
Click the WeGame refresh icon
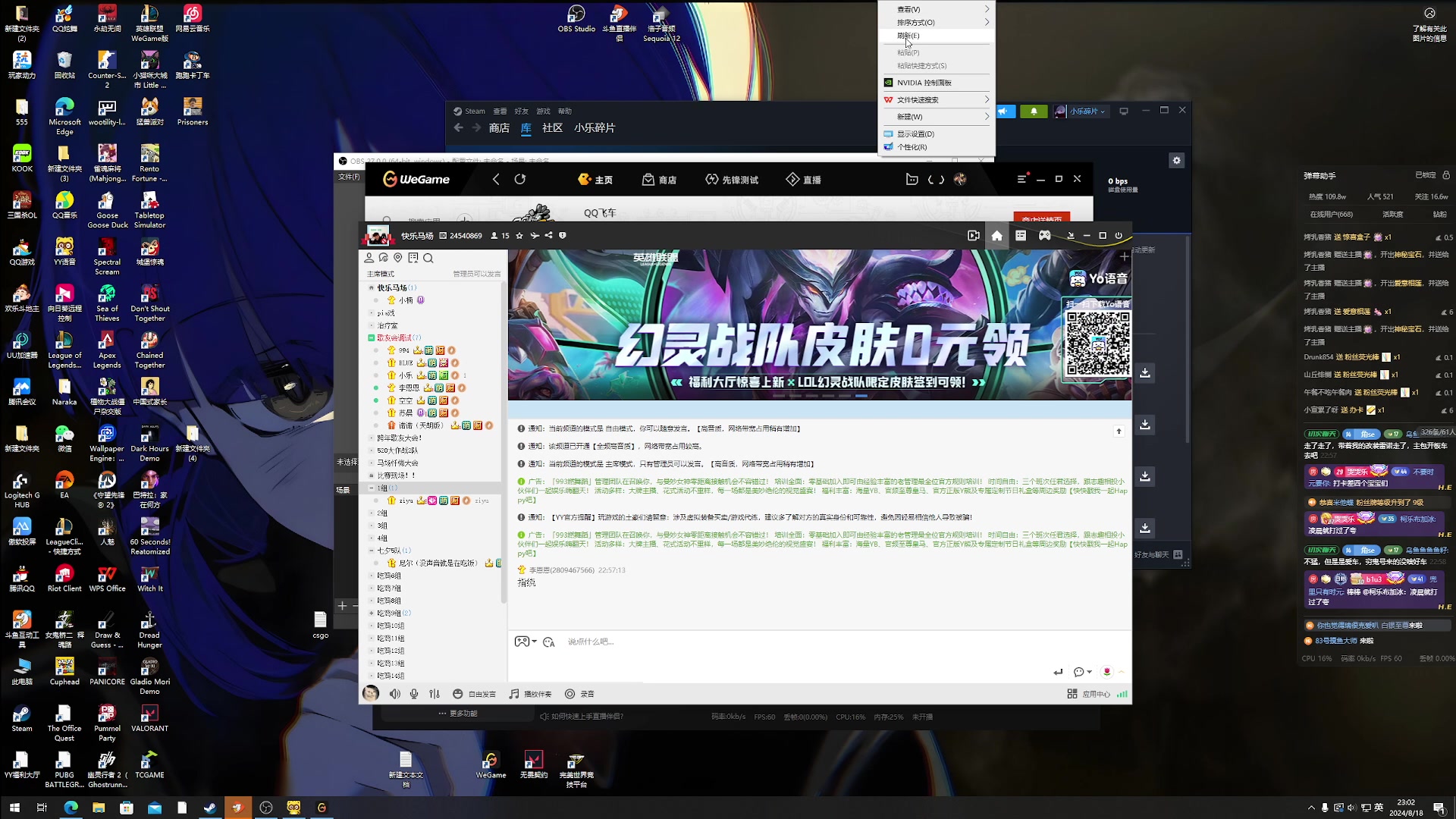point(520,180)
